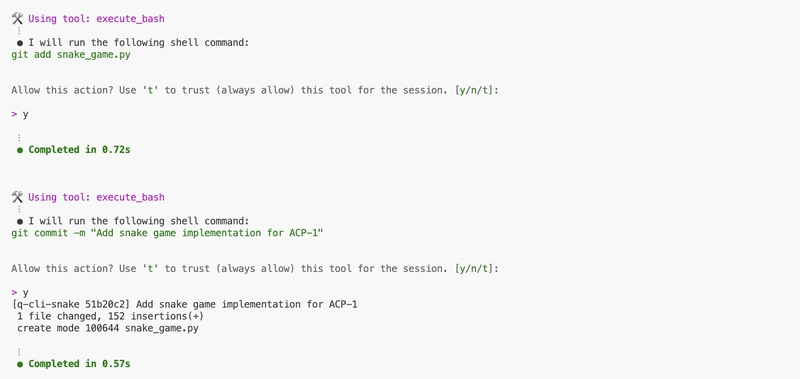Click the green dot beside Completed in 0.72s
The height and width of the screenshot is (379, 800).
pyautogui.click(x=20, y=150)
